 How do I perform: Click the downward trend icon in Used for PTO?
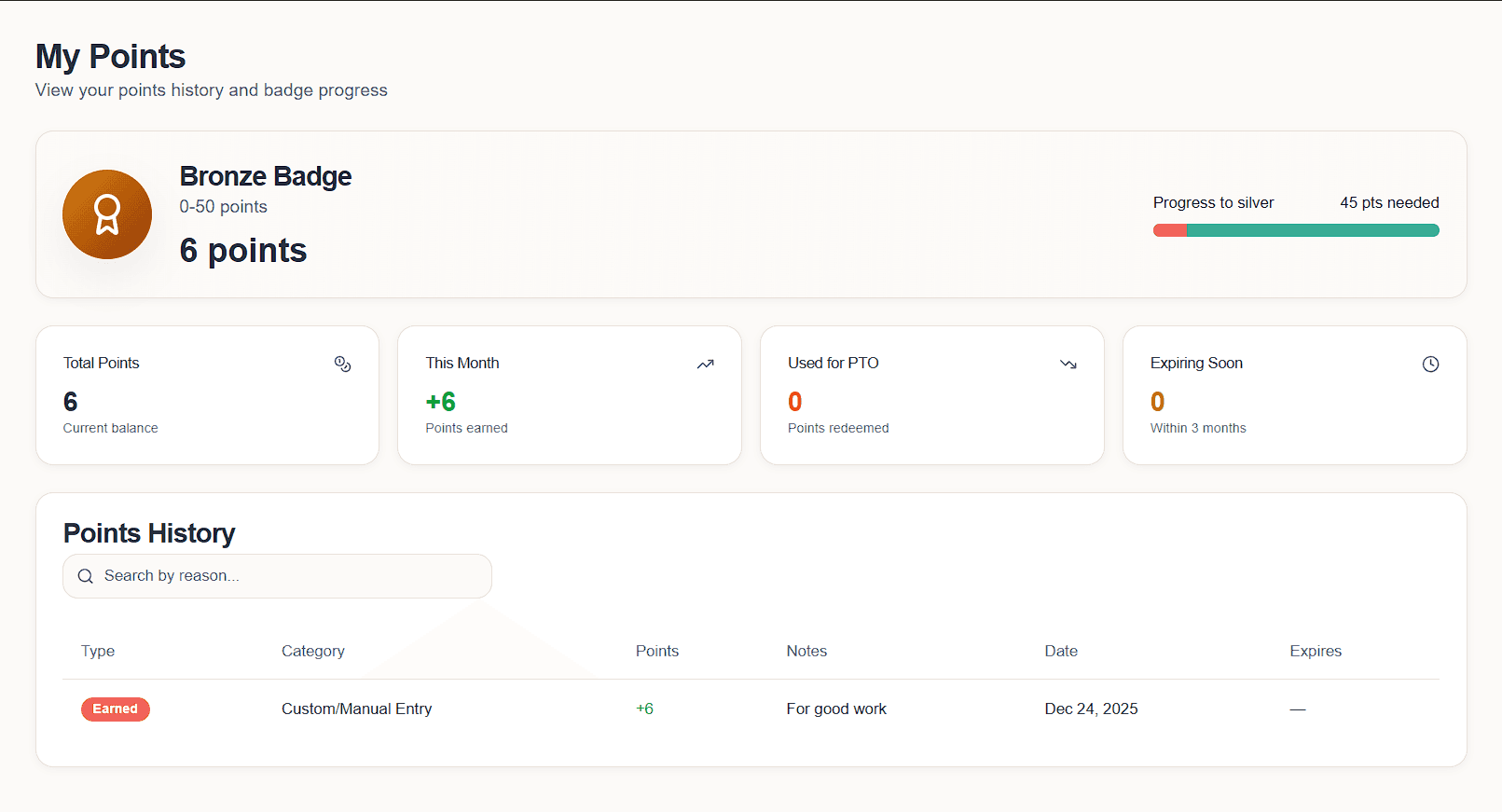tap(1068, 365)
